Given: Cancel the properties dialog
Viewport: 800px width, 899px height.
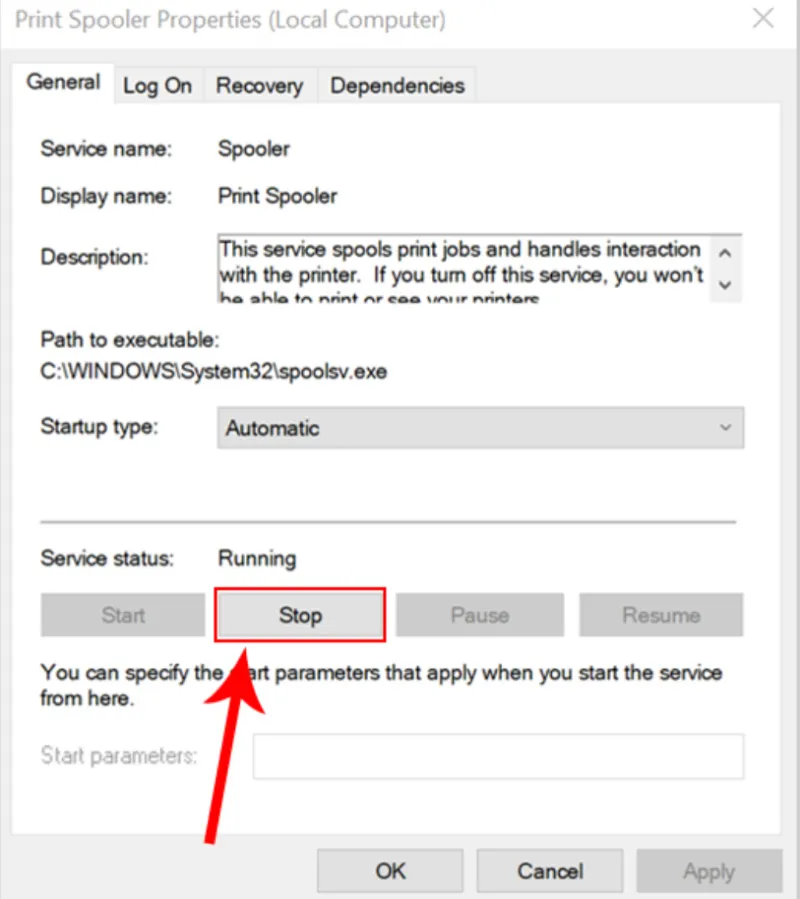Looking at the screenshot, I should [x=550, y=871].
